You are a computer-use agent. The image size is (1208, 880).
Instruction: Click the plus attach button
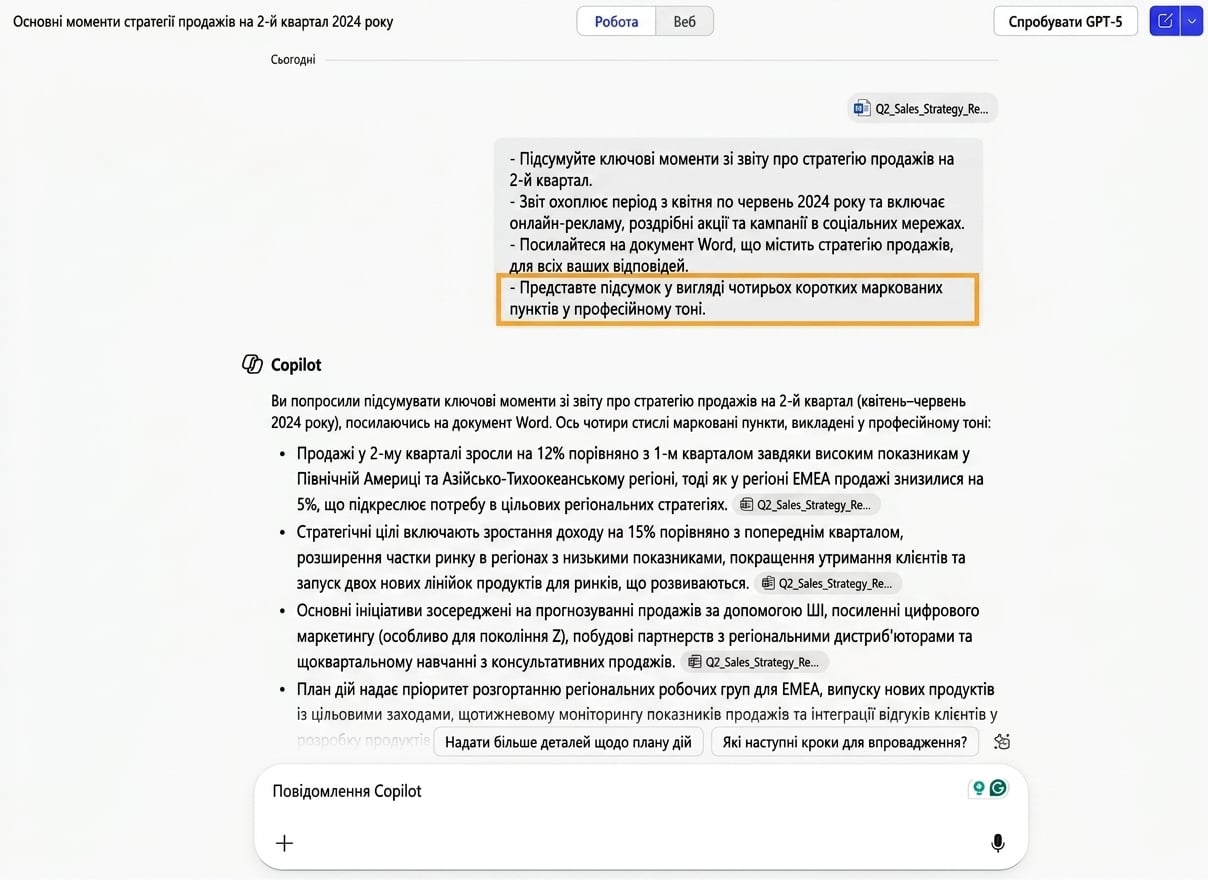pyautogui.click(x=284, y=843)
